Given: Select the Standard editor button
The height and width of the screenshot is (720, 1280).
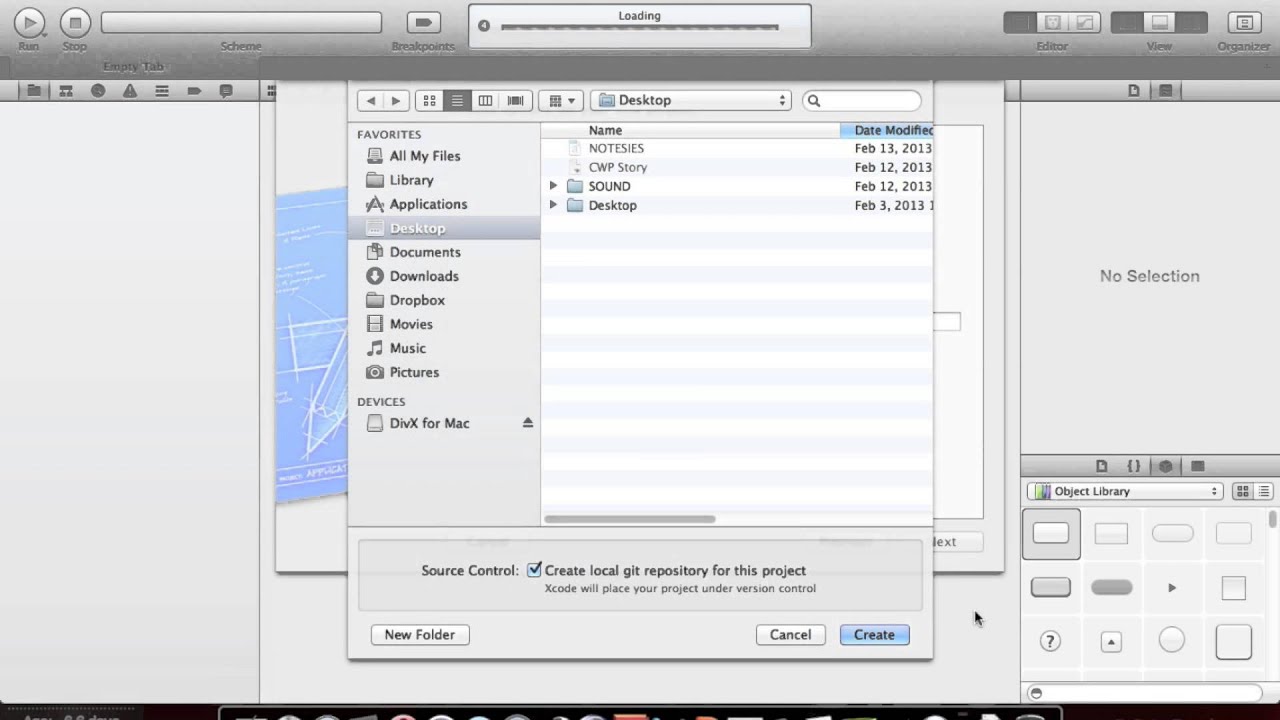Looking at the screenshot, I should pos(1020,22).
